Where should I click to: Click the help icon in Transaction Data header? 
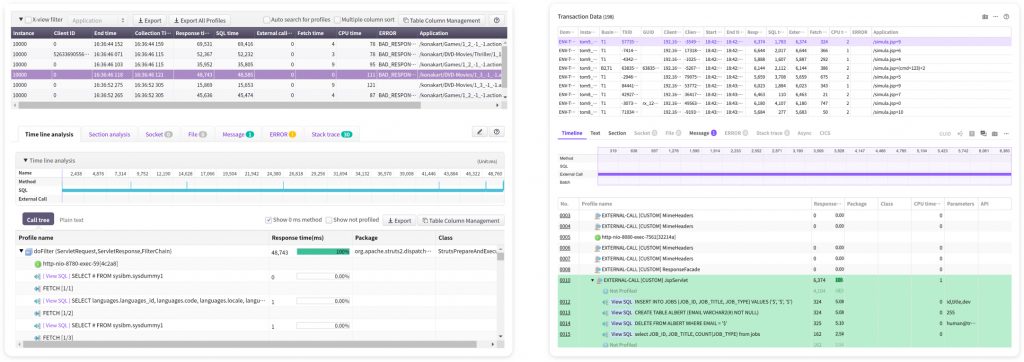1006,16
